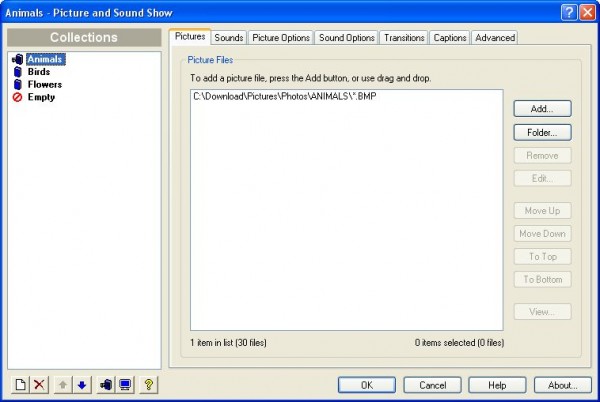Viewport: 600px width, 402px height.
Task: Click the Help button
Action: 497,385
